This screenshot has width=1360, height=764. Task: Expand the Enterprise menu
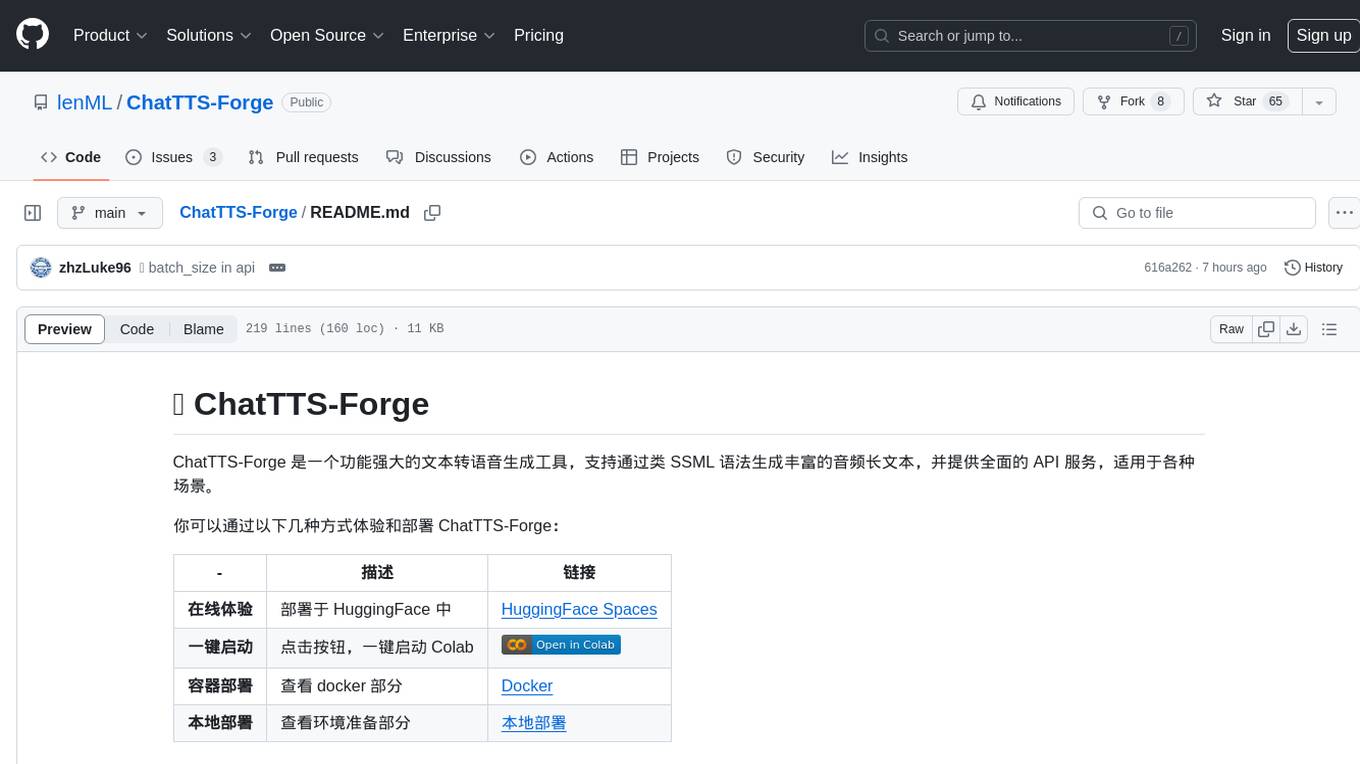449,35
